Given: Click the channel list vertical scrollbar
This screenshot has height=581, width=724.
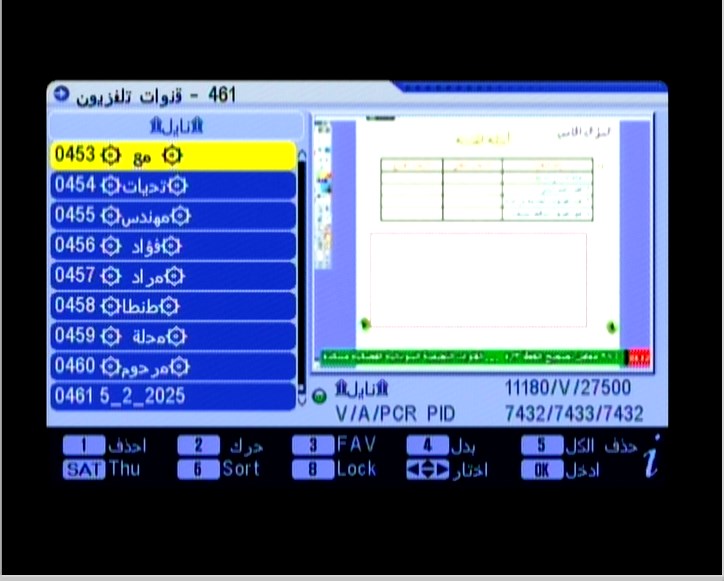Looking at the screenshot, I should (x=302, y=270).
